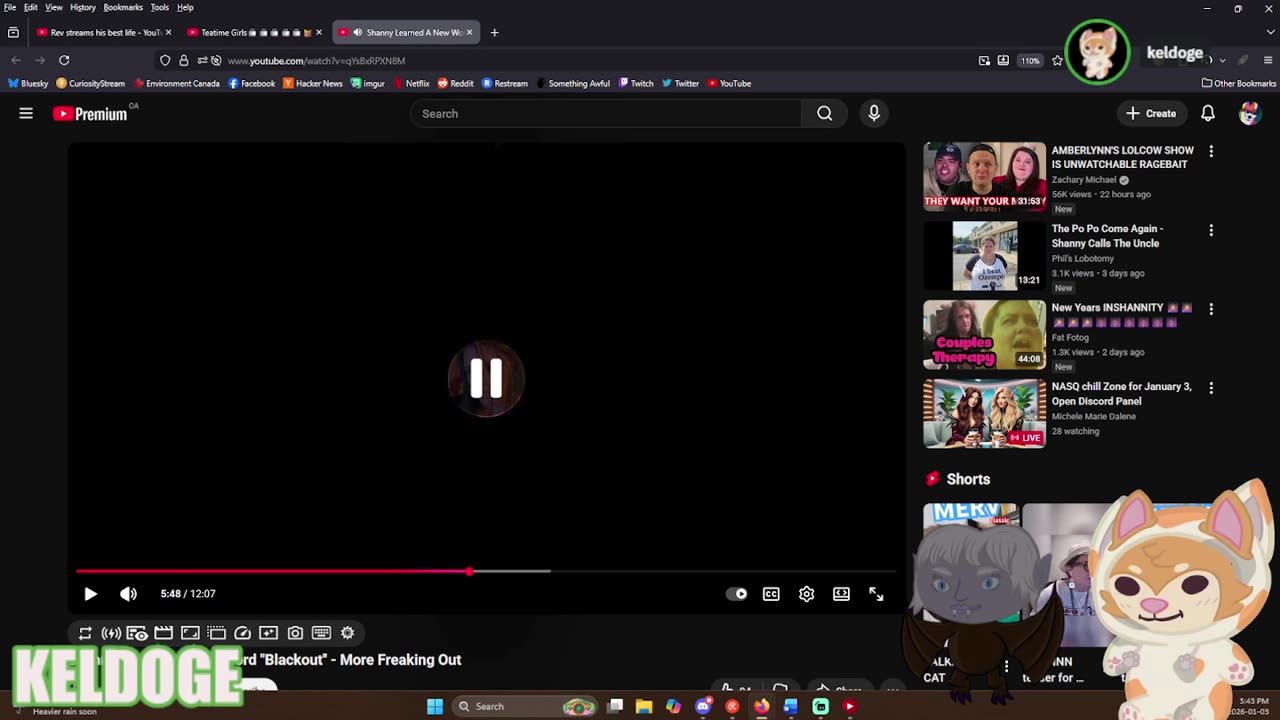Bookmark this page with the star icon
The width and height of the screenshot is (1280, 720).
(x=1057, y=60)
